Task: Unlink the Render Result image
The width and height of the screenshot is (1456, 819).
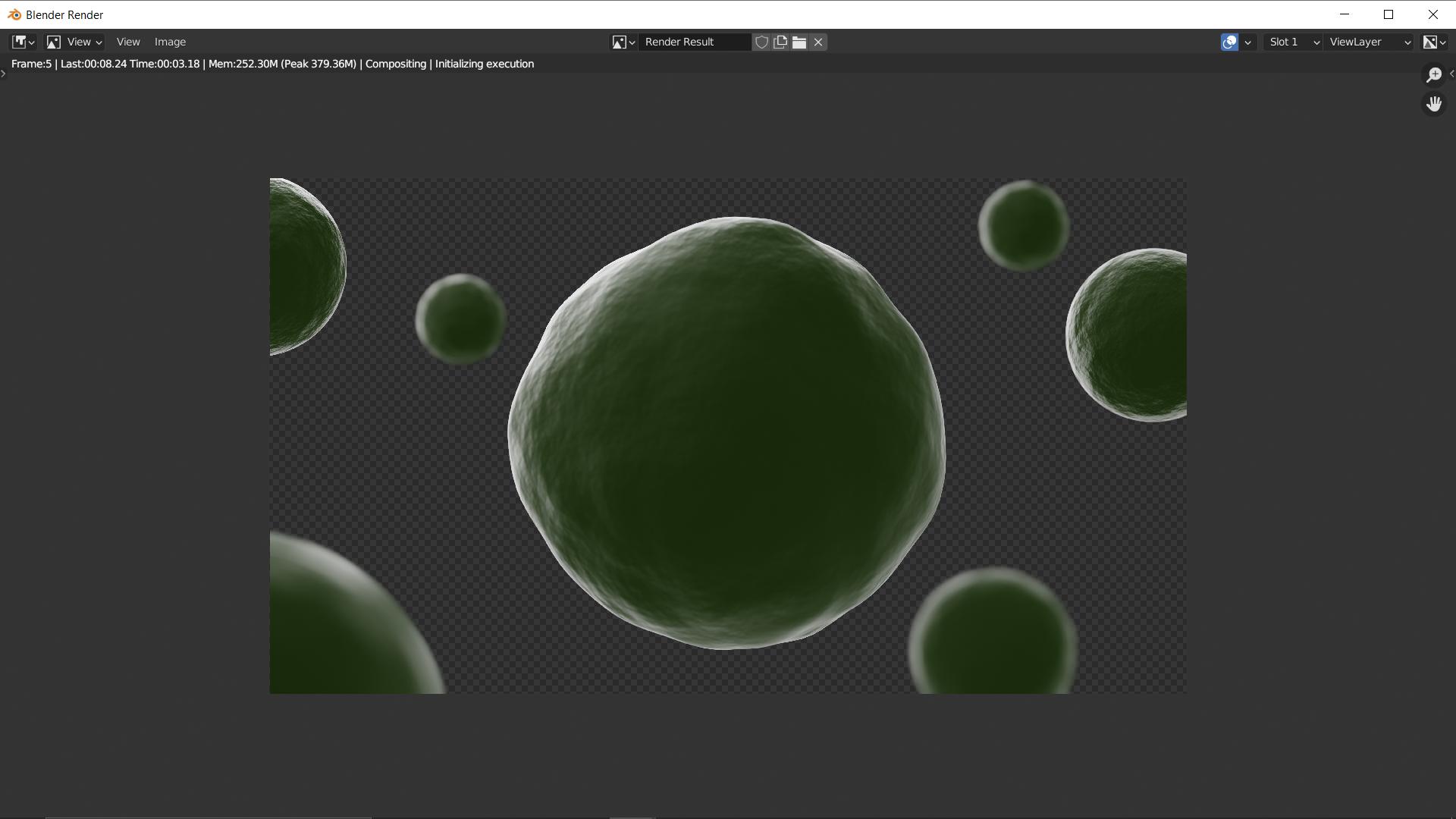Action: (x=818, y=42)
